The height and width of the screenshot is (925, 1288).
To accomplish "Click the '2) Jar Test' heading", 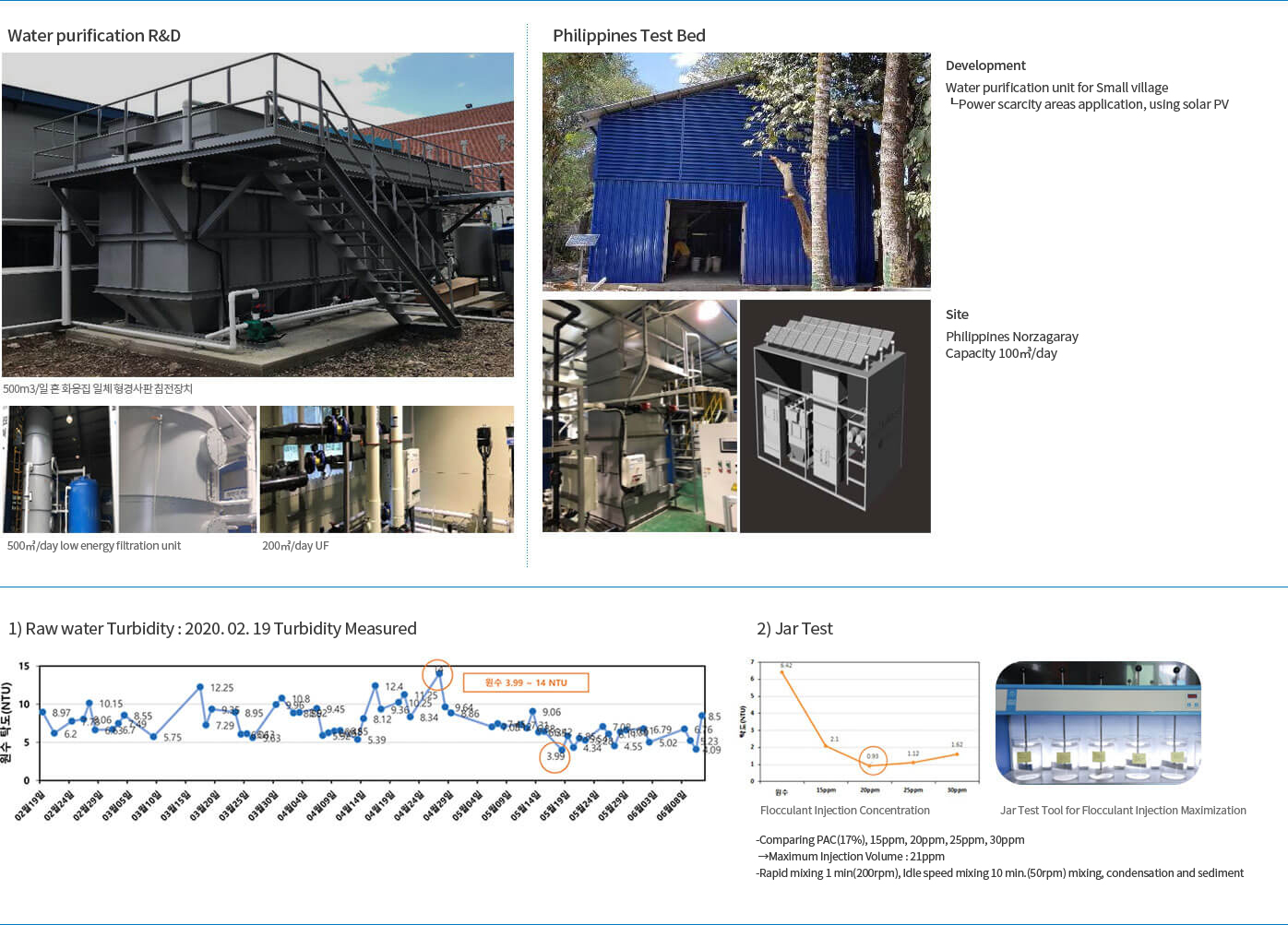I will 794,629.
